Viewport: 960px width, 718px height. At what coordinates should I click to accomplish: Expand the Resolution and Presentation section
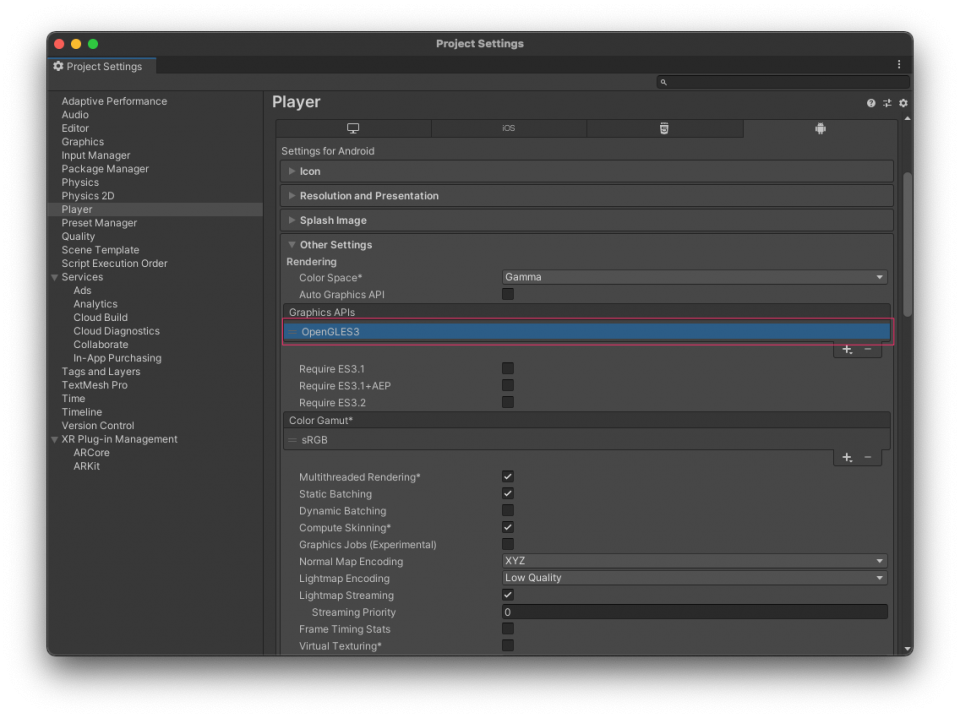click(x=291, y=195)
